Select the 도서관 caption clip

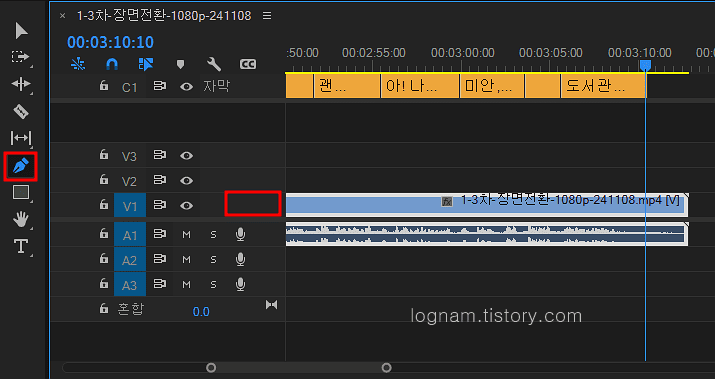point(603,86)
